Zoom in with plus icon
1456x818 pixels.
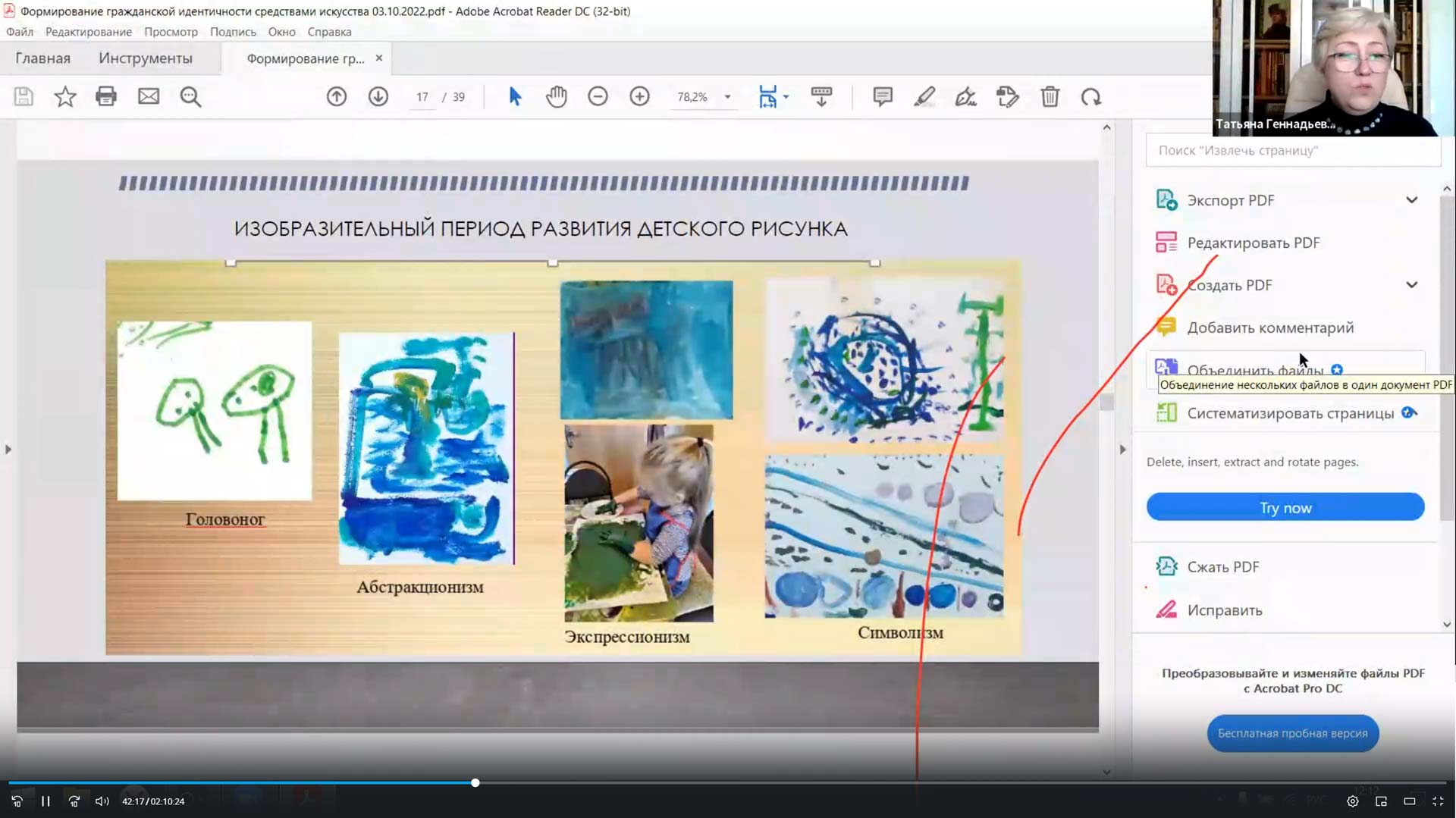coord(639,96)
